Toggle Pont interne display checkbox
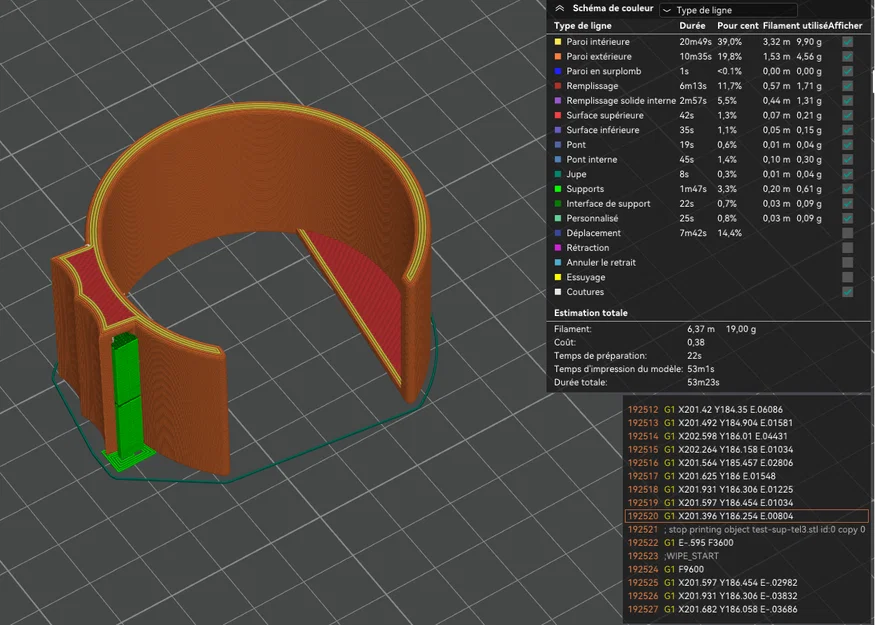 coord(847,160)
